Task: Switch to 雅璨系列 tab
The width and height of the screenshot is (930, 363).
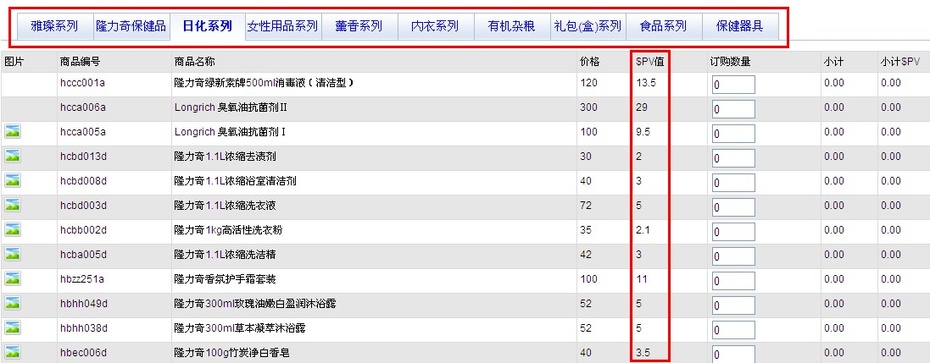Action: point(54,27)
